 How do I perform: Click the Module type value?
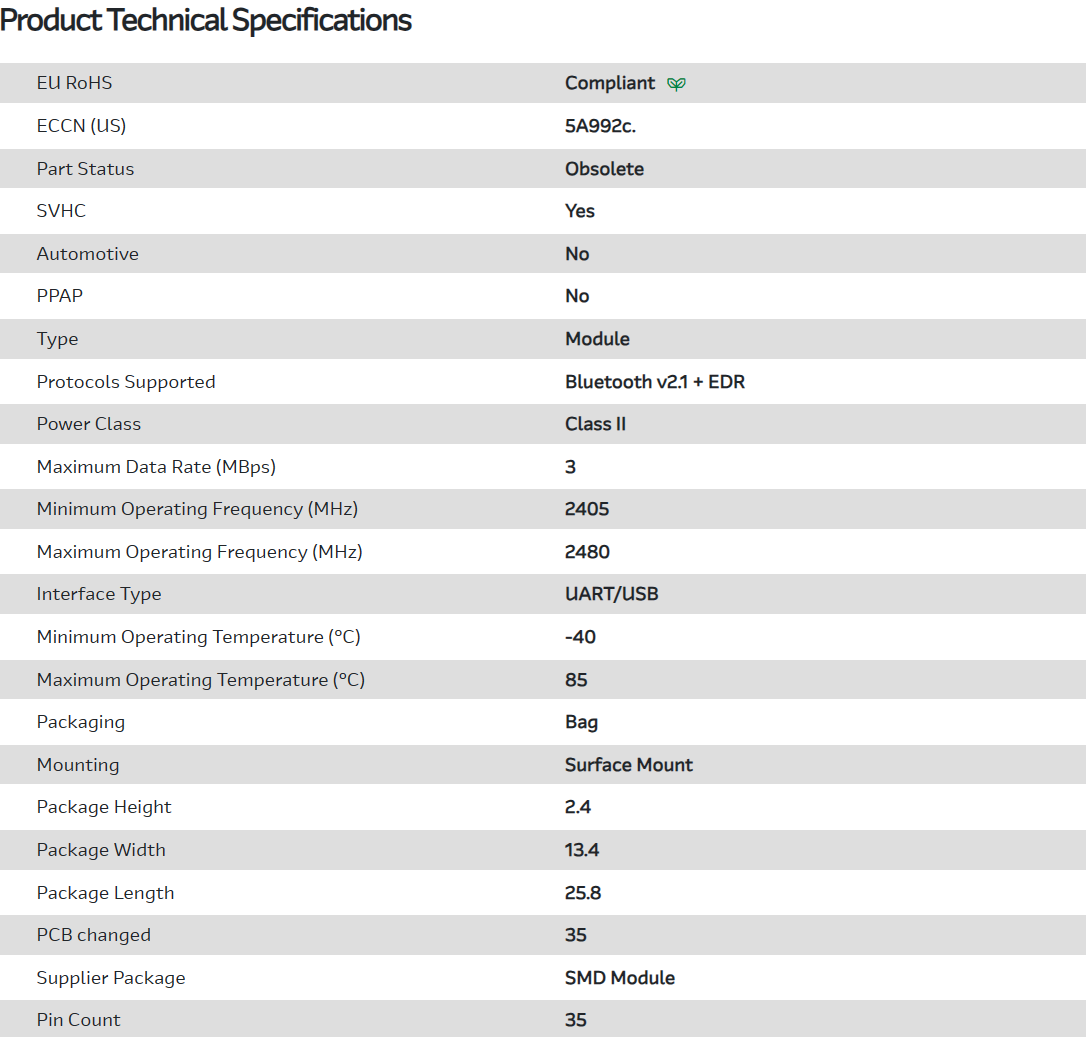[597, 339]
